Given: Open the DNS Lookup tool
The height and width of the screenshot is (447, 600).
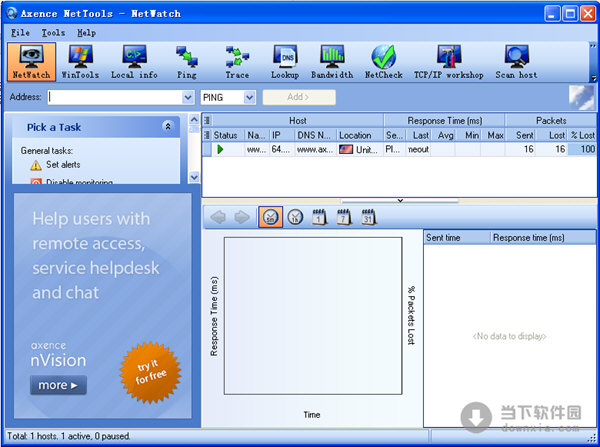Looking at the screenshot, I should [285, 62].
